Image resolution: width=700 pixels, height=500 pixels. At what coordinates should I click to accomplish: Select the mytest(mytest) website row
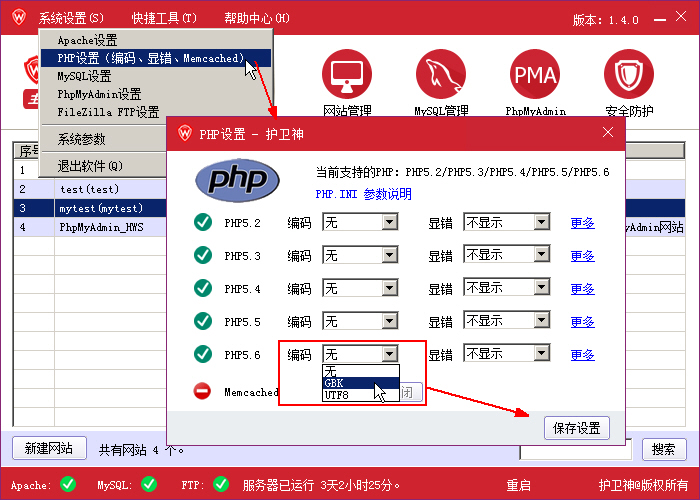[x=90, y=208]
